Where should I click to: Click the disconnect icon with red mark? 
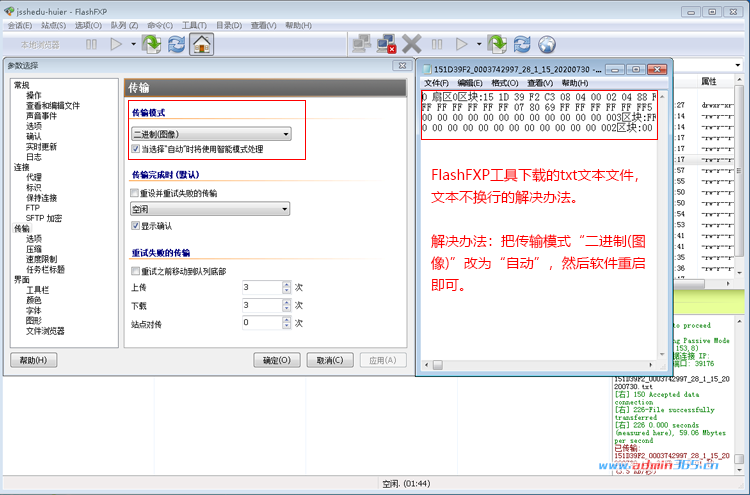[386, 44]
